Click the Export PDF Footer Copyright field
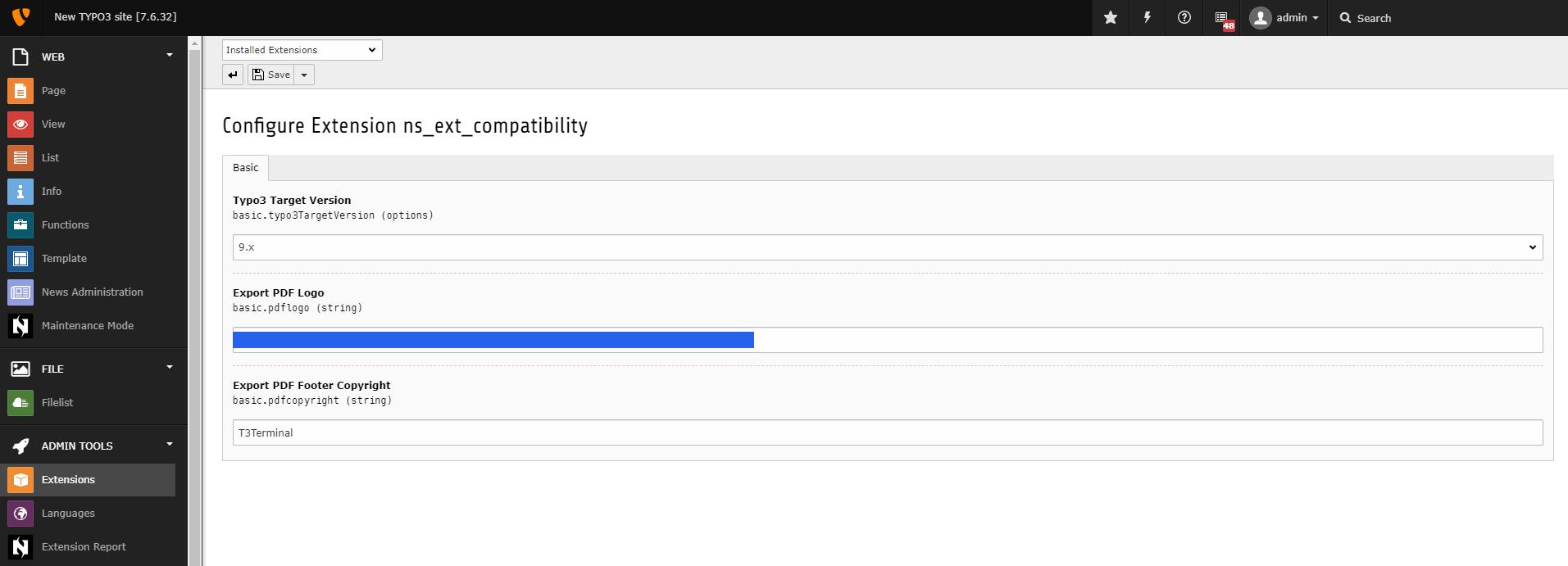This screenshot has height=566, width=1568. click(888, 432)
